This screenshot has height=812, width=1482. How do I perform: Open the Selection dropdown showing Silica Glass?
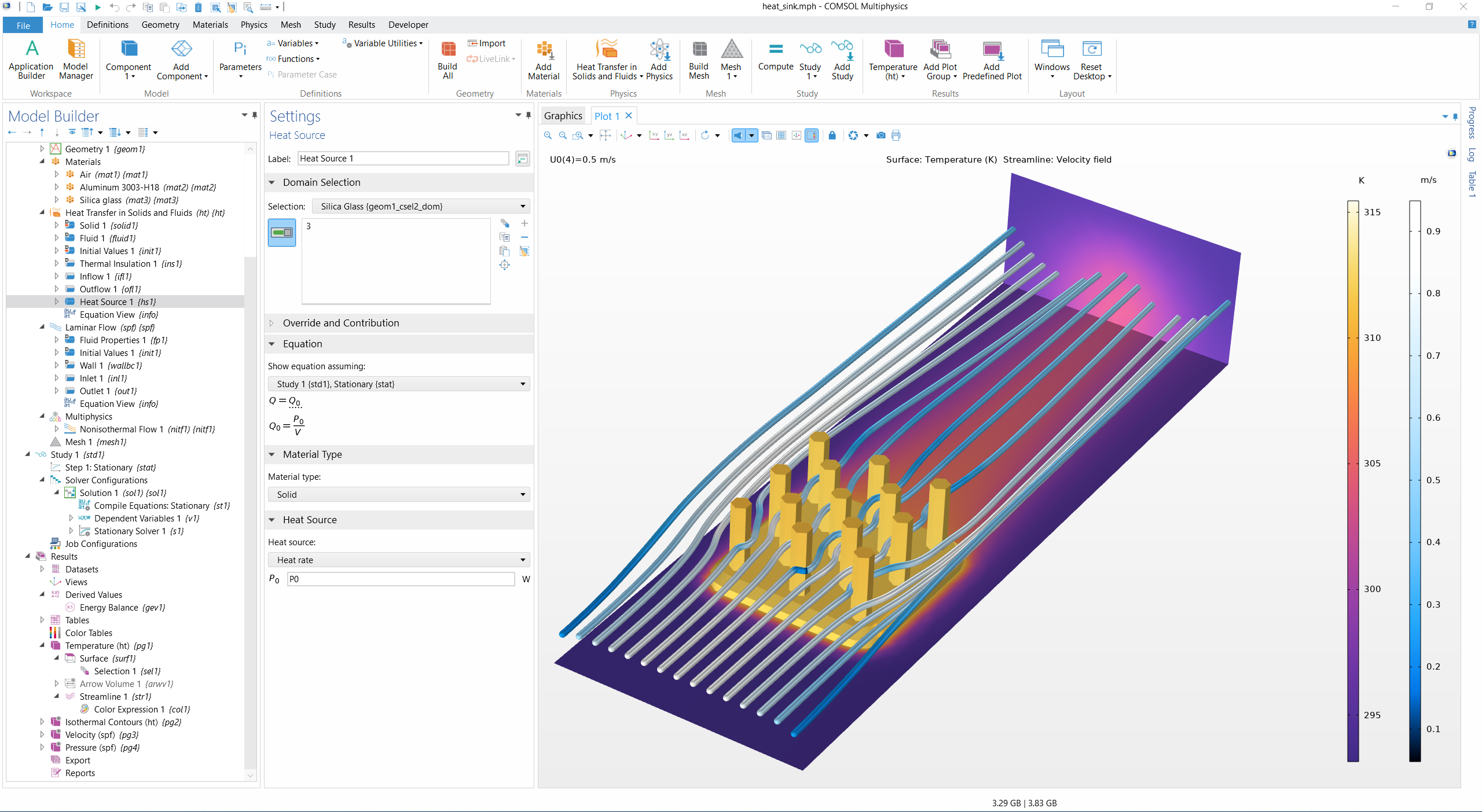[x=421, y=207]
